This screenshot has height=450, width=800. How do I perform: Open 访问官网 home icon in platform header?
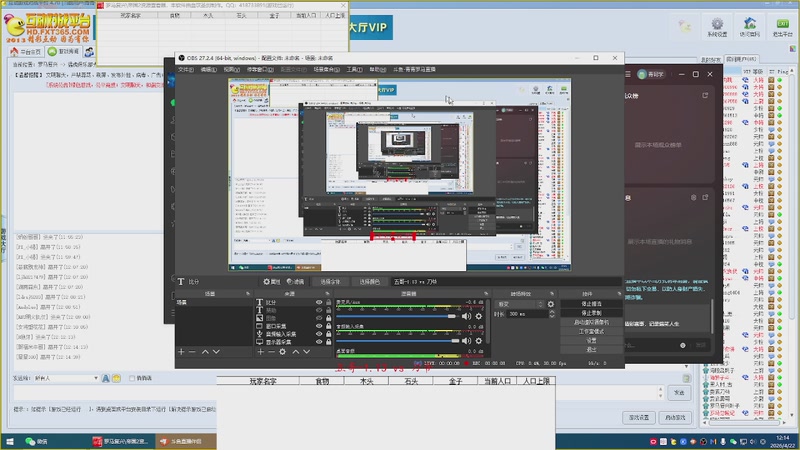749,28
